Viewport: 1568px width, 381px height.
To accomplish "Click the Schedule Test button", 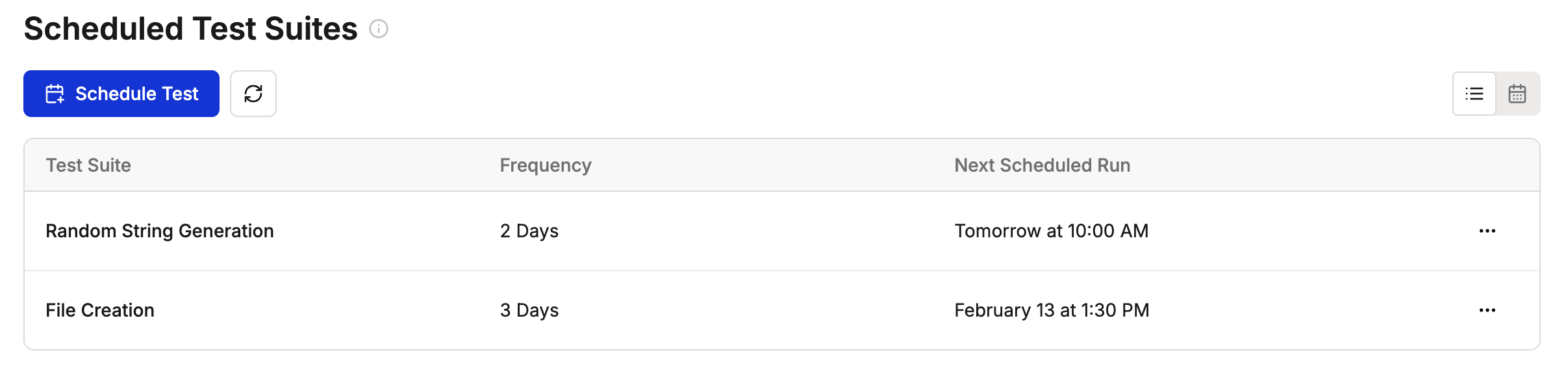I will coord(121,94).
